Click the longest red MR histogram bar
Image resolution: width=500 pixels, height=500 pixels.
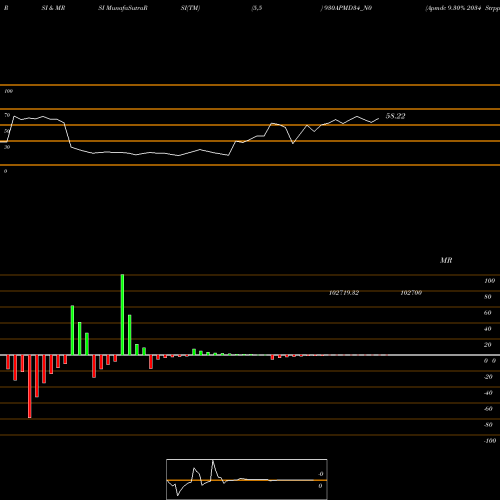(x=30, y=386)
